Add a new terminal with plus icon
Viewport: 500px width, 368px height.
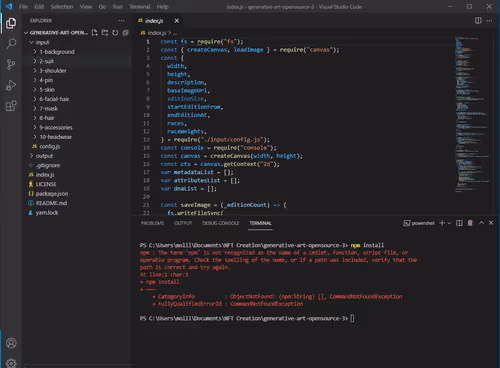pos(442,223)
